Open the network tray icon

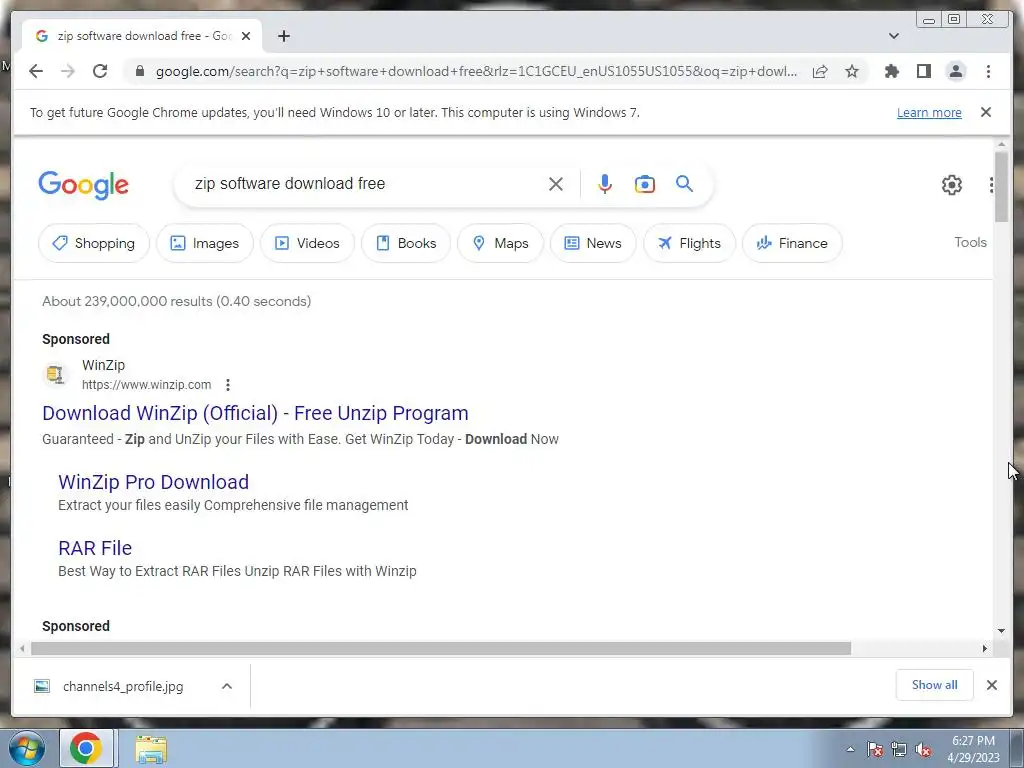pos(899,750)
